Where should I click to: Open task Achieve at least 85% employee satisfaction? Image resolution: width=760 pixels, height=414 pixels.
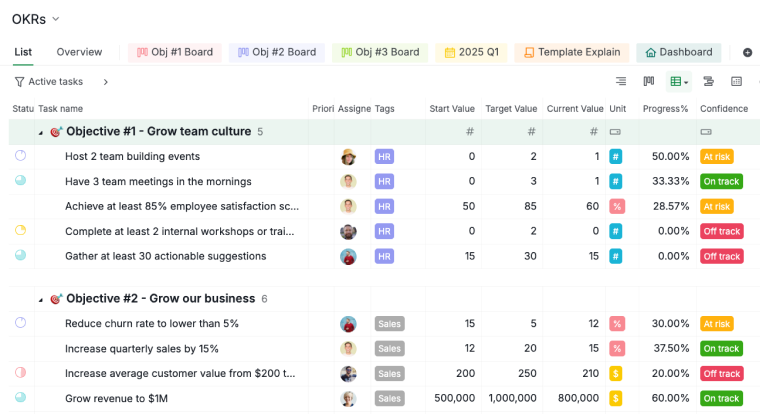(x=182, y=207)
